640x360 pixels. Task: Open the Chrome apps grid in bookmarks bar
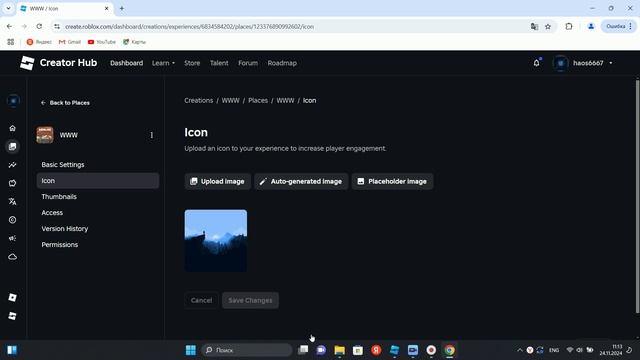(x=11, y=42)
